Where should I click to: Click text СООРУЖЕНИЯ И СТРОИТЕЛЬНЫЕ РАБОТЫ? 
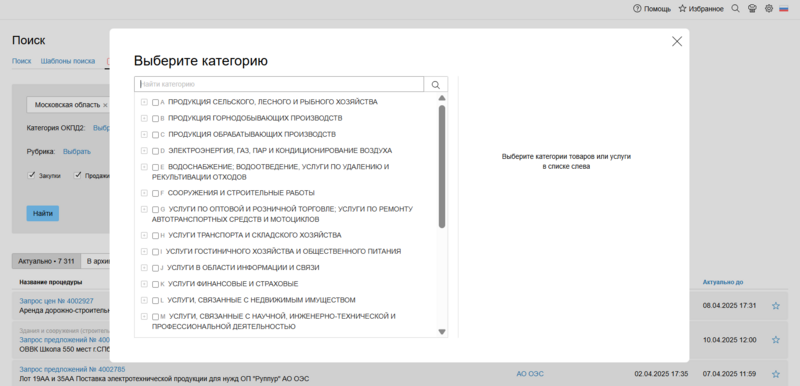pyautogui.click(x=241, y=193)
